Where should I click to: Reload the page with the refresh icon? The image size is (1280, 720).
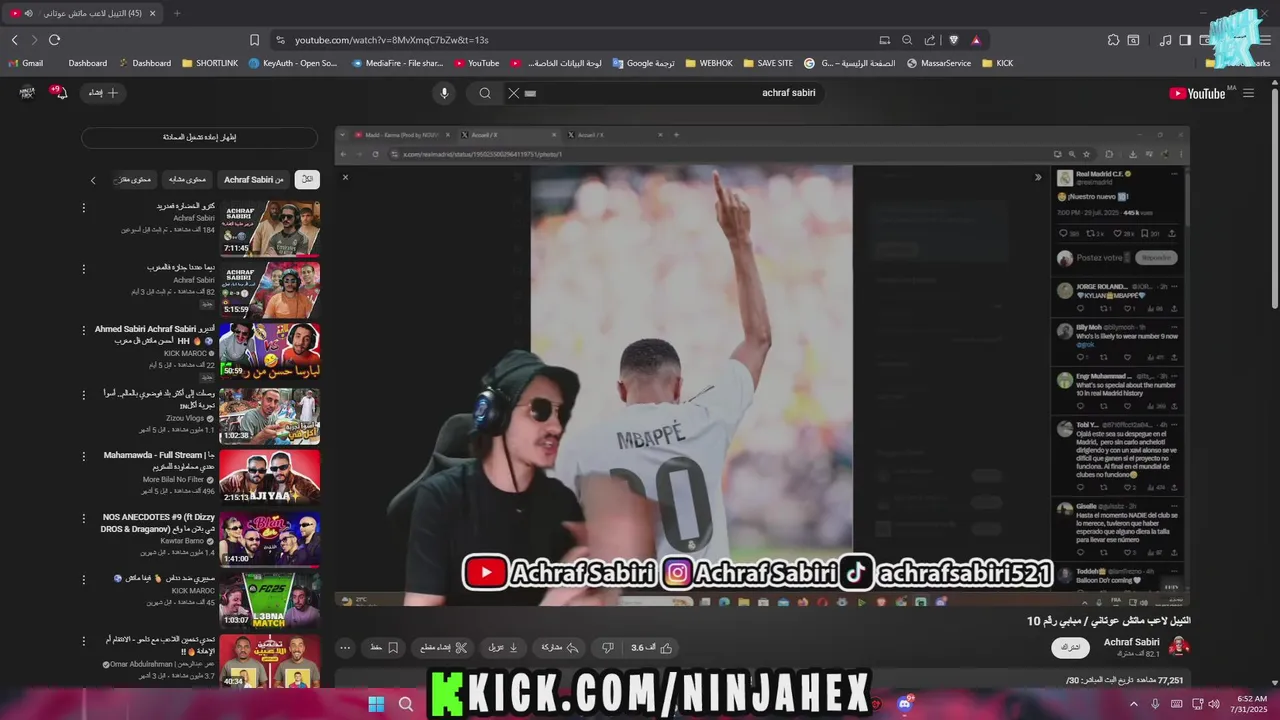[x=54, y=40]
